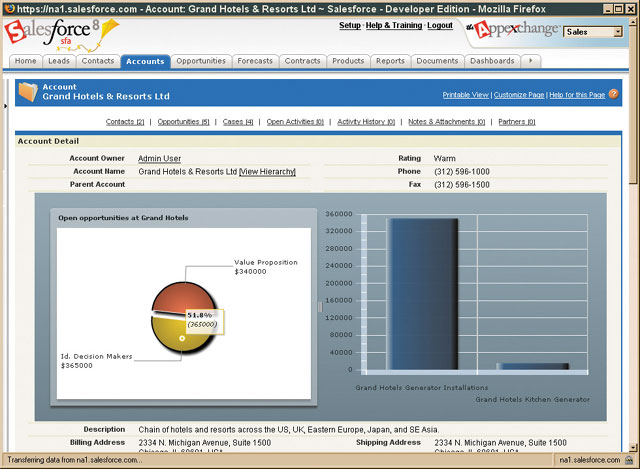The image size is (640, 469).
Task: Click the Open opportunities at Grand Hotels title
Action: [123, 218]
